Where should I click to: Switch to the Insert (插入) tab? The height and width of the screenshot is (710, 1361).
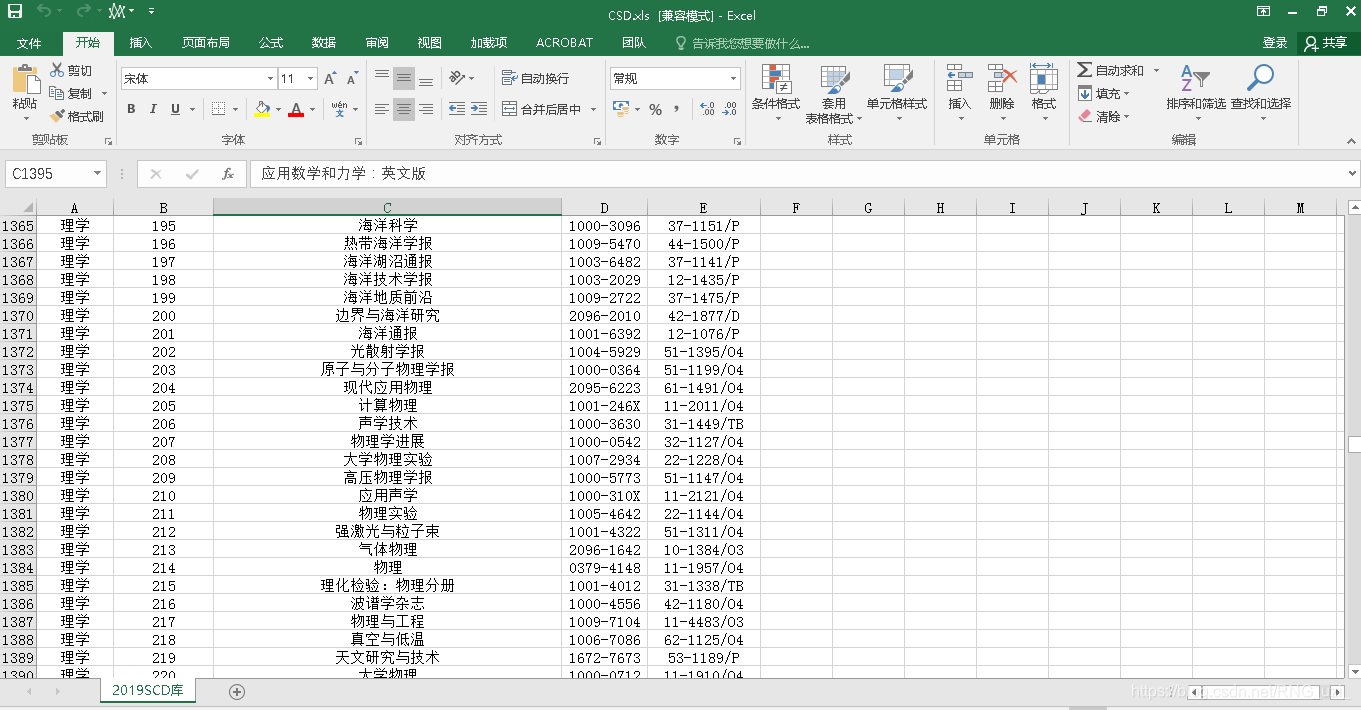141,43
